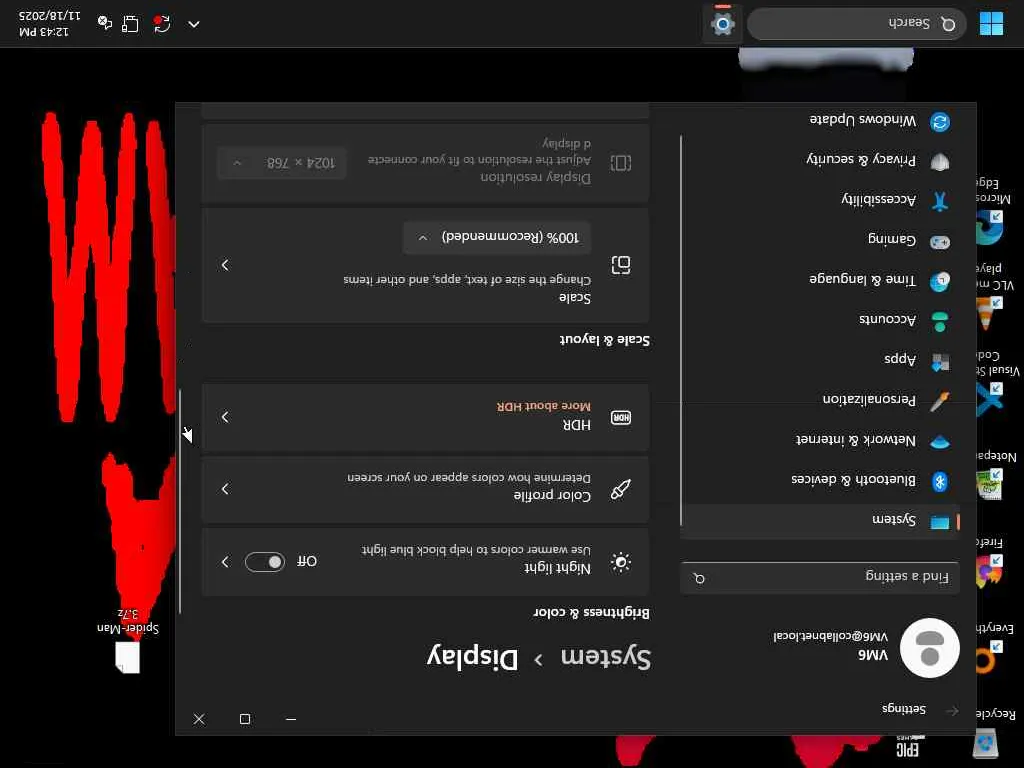Open Gaming controller icon in sidebar
The width and height of the screenshot is (1024, 768).
pyautogui.click(x=940, y=242)
